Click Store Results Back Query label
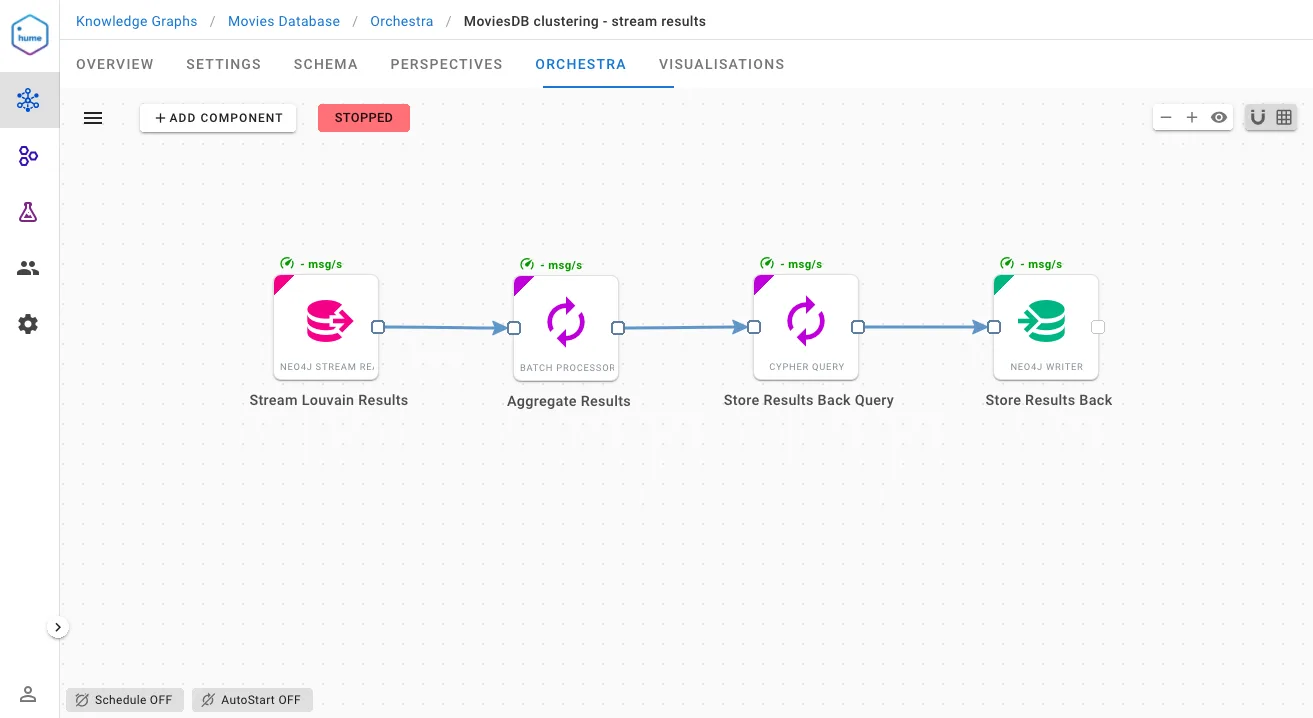 pos(809,400)
